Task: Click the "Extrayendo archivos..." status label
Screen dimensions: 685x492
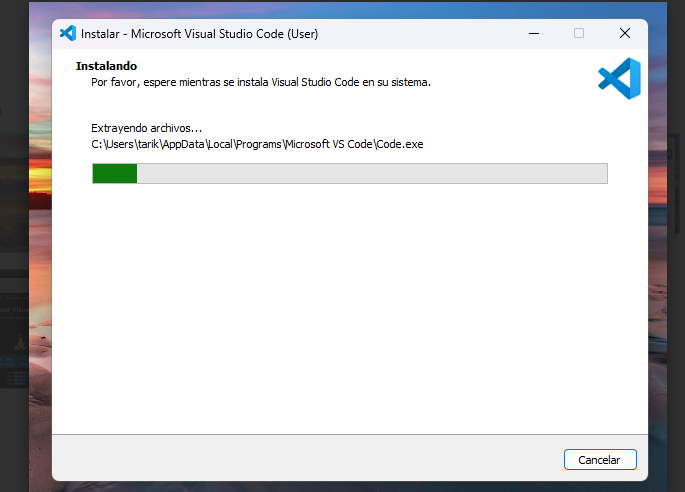Action: point(146,128)
